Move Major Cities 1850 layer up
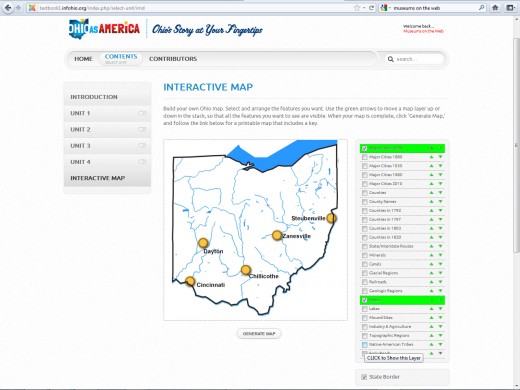The height and width of the screenshot is (390, 520). pyautogui.click(x=431, y=157)
